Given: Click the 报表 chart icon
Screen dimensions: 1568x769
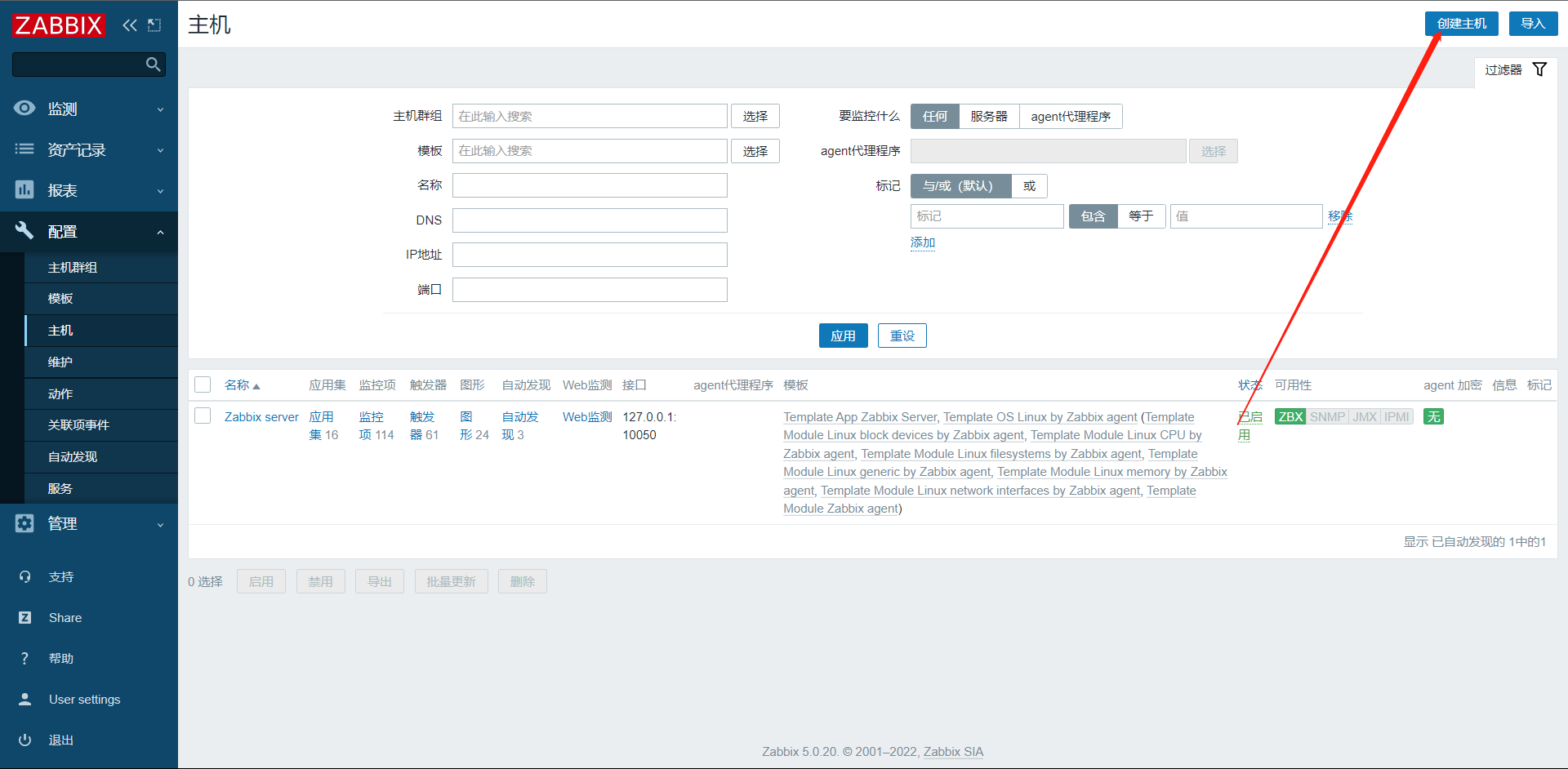Looking at the screenshot, I should pyautogui.click(x=24, y=190).
